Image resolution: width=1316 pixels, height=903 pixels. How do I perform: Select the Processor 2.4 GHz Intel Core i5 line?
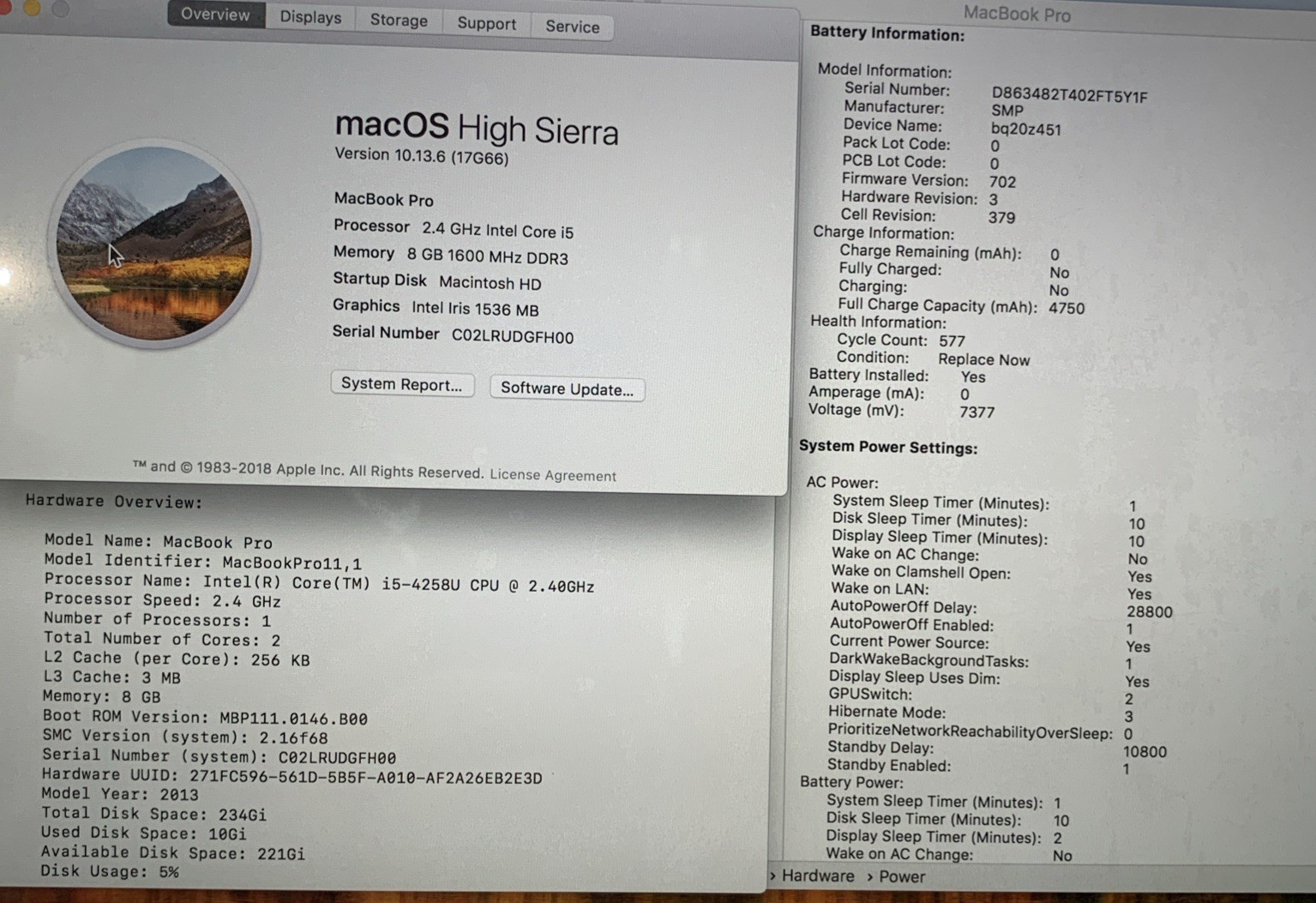point(454,228)
